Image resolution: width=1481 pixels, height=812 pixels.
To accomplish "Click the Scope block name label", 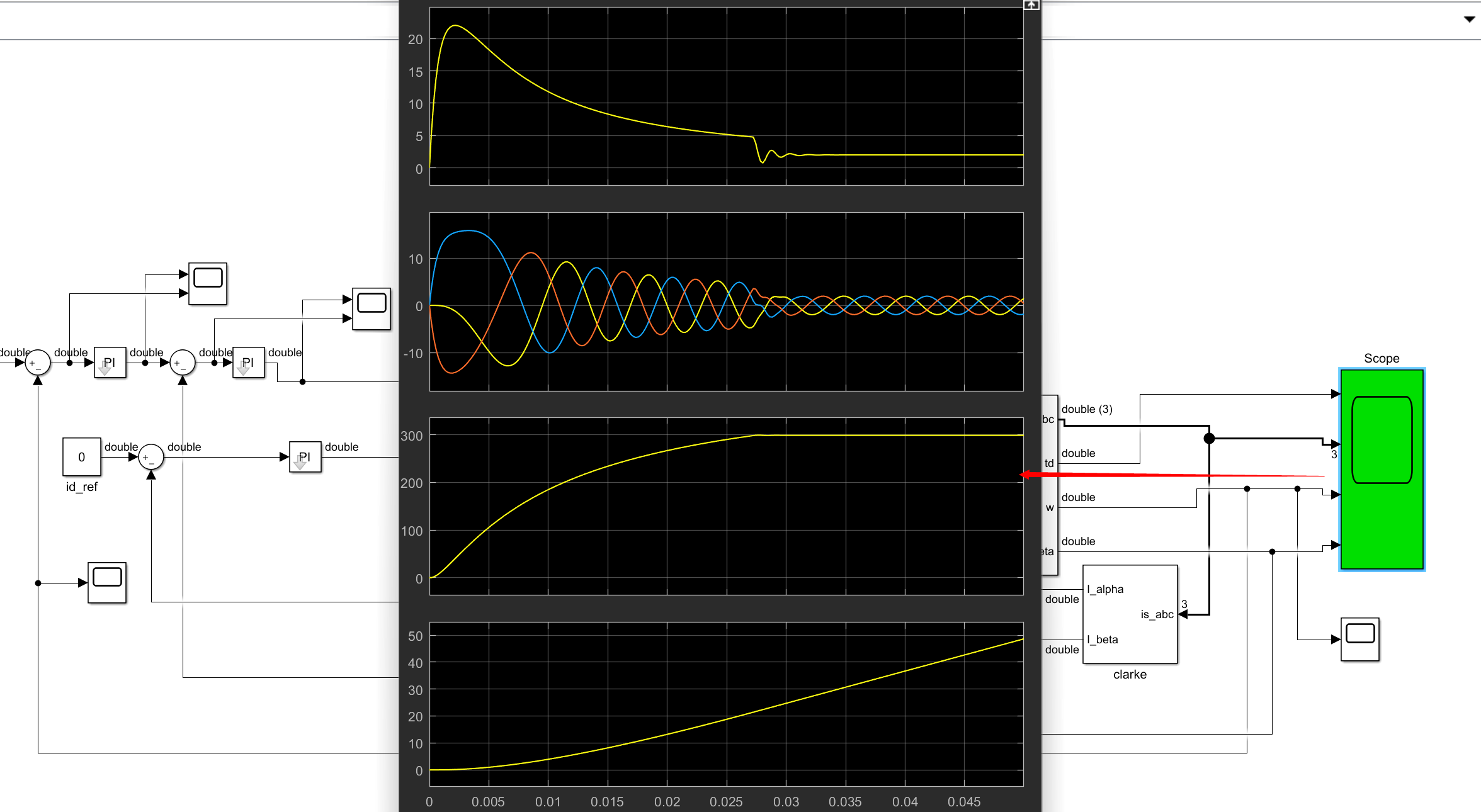I will [1382, 358].
